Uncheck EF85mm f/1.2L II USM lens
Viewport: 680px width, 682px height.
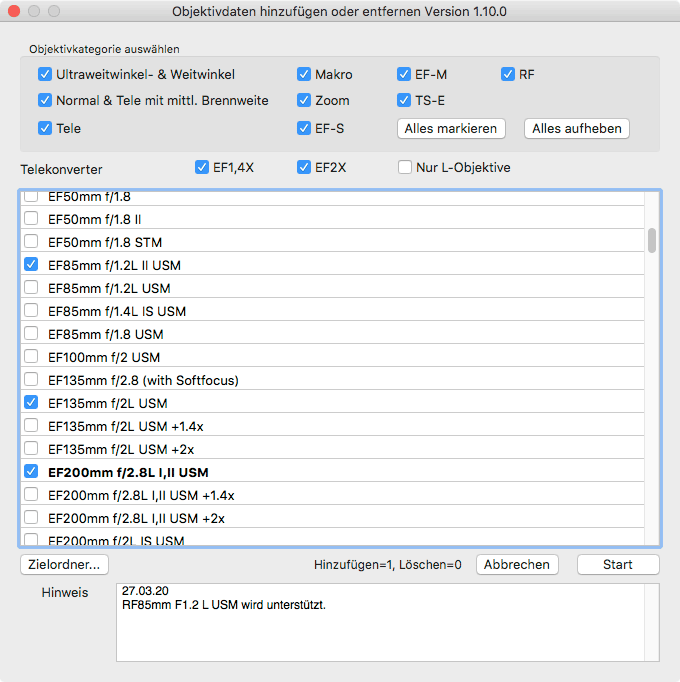pyautogui.click(x=31, y=265)
